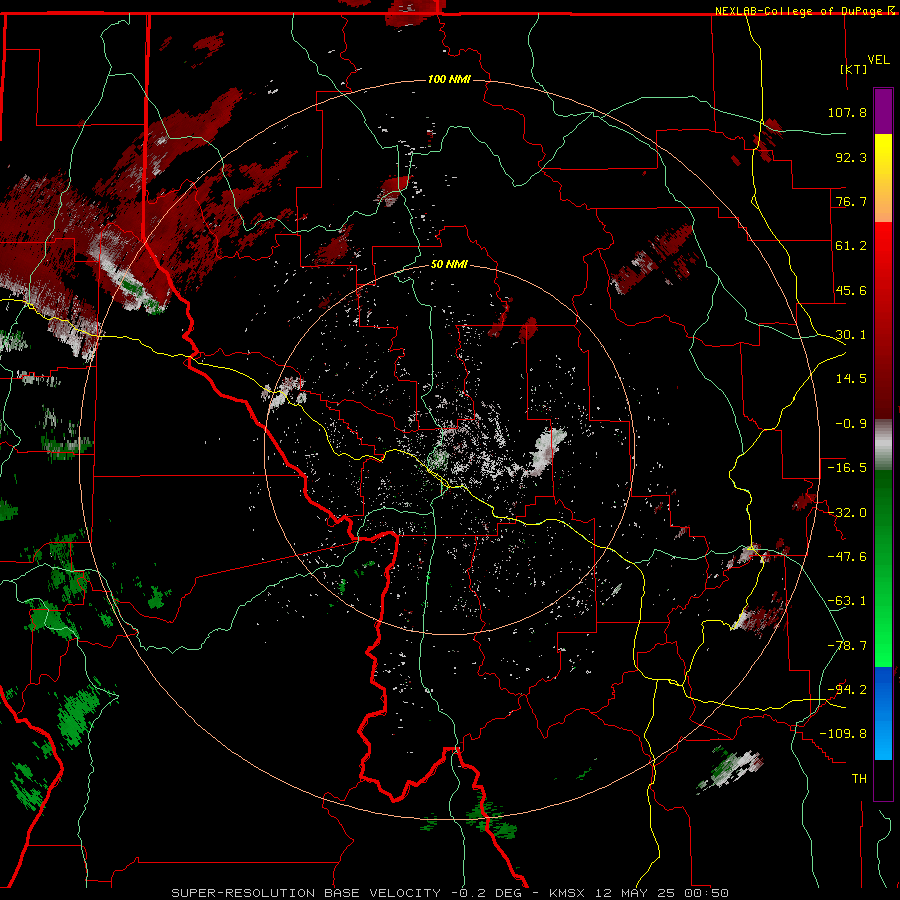Click the [KT] units label
Screen dimensions: 900x900
pos(854,69)
